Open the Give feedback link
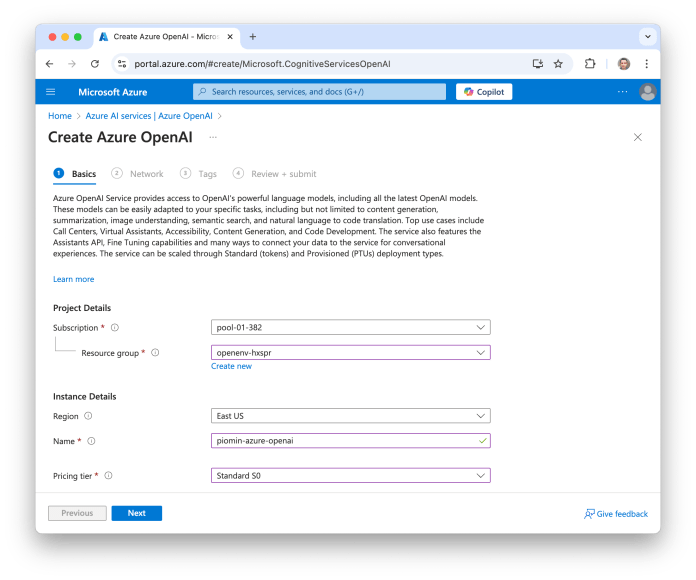 [x=616, y=514]
